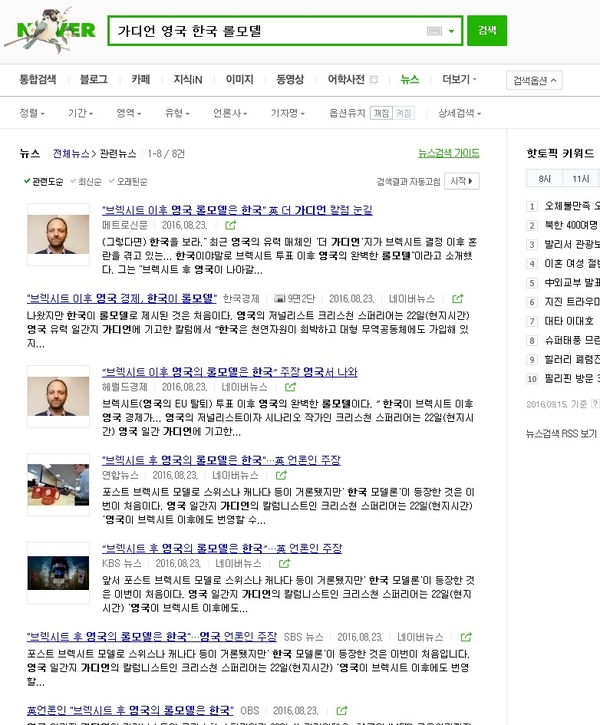Open the 영역 dropdown
Viewport: 600px width, 725px height.
click(129, 113)
